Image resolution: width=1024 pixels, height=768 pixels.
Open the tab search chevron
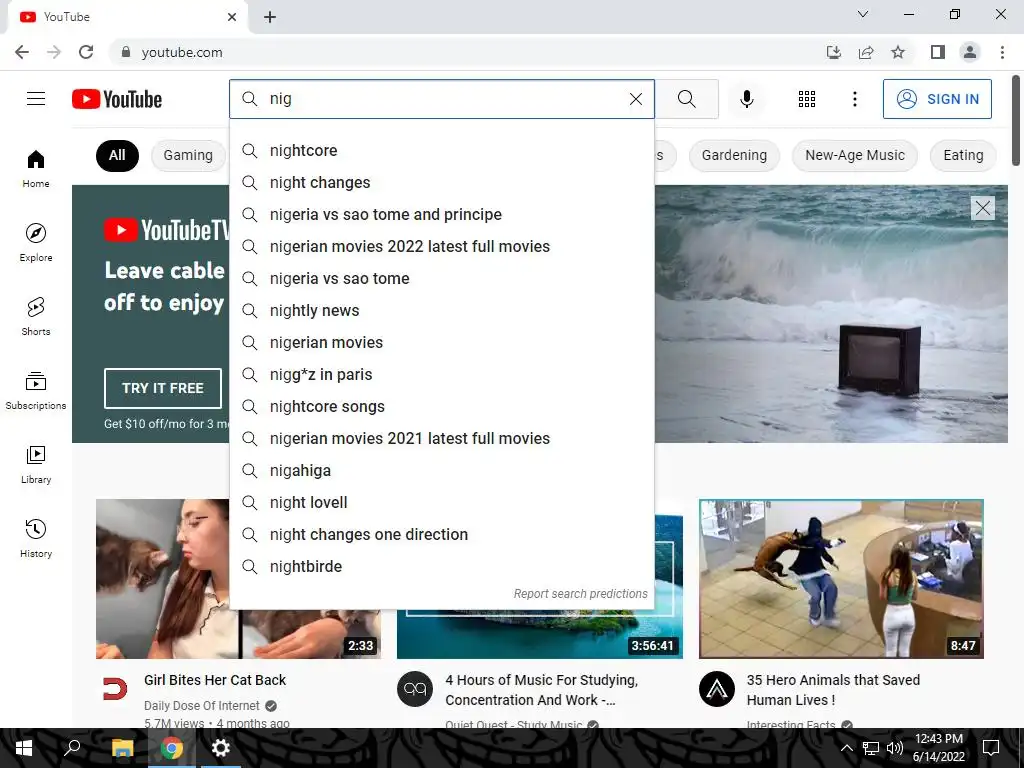[863, 14]
